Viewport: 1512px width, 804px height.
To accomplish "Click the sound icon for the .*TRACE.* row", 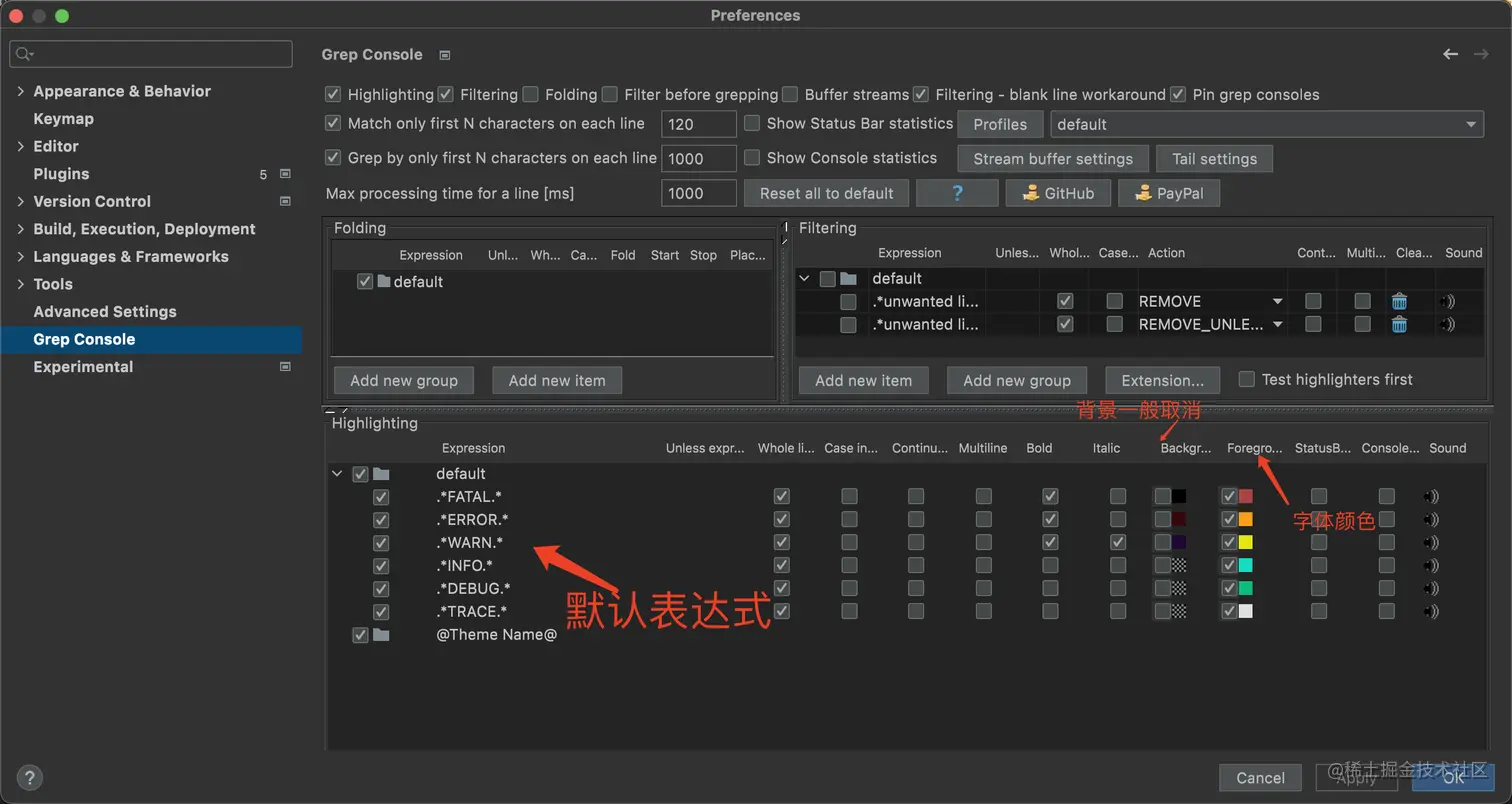I will coord(1432,612).
